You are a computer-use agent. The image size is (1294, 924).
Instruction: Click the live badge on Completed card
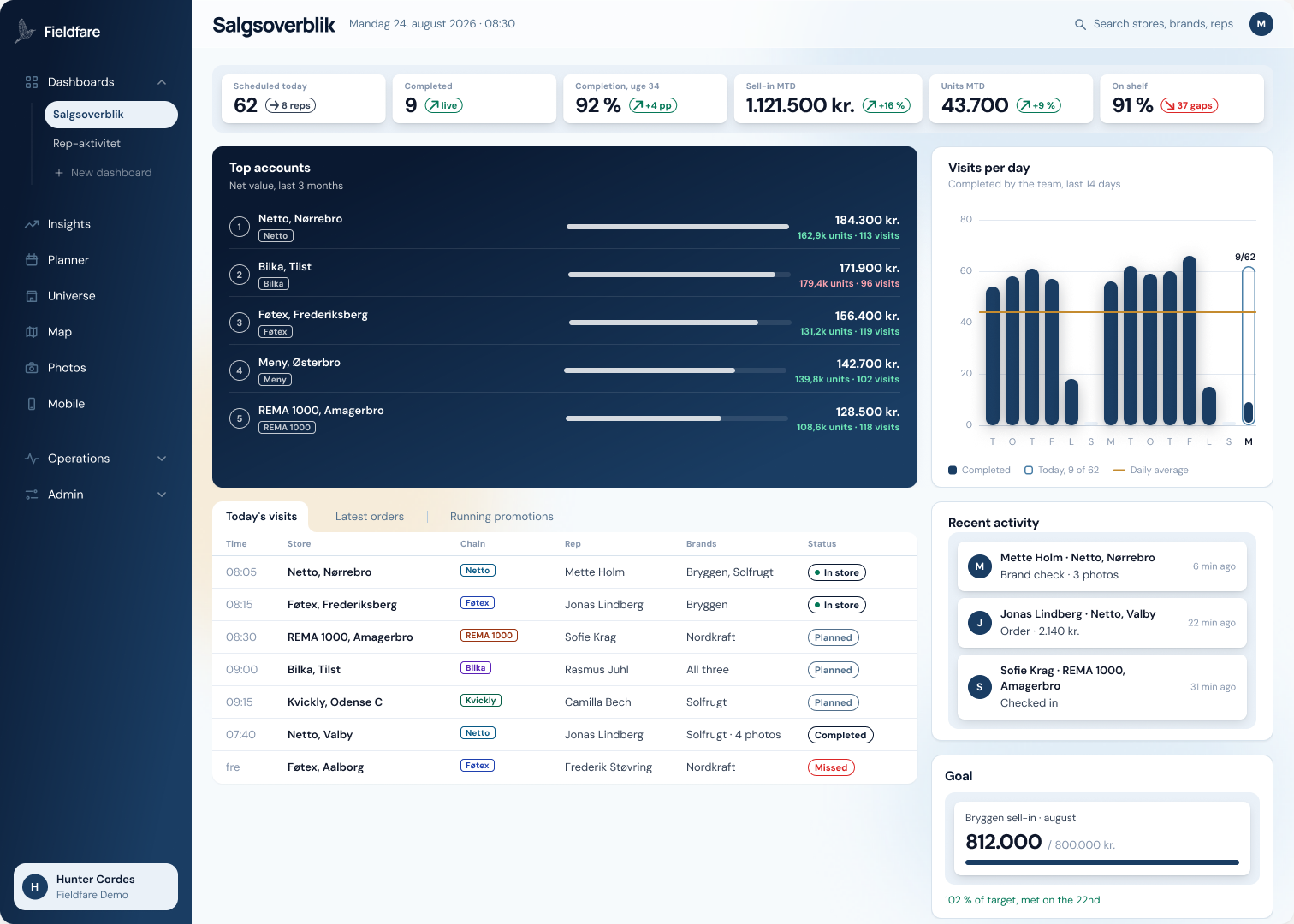coord(443,105)
